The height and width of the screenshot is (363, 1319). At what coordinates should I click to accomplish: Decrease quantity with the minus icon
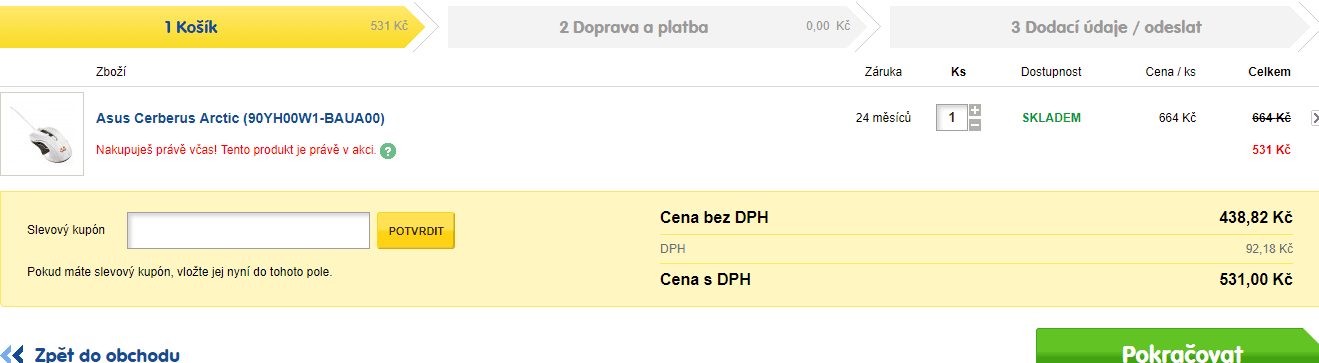pos(975,125)
